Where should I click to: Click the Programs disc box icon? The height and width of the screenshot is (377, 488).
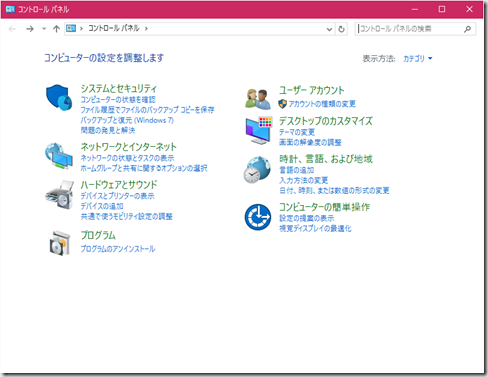point(60,243)
